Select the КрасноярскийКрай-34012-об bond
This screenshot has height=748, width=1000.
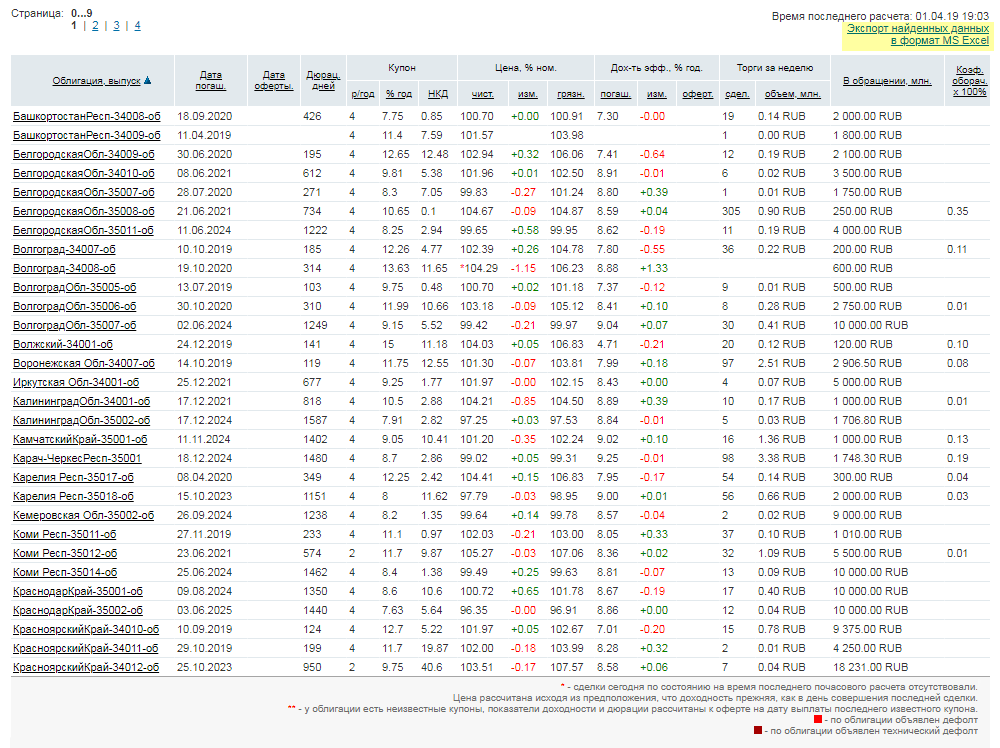[86, 667]
